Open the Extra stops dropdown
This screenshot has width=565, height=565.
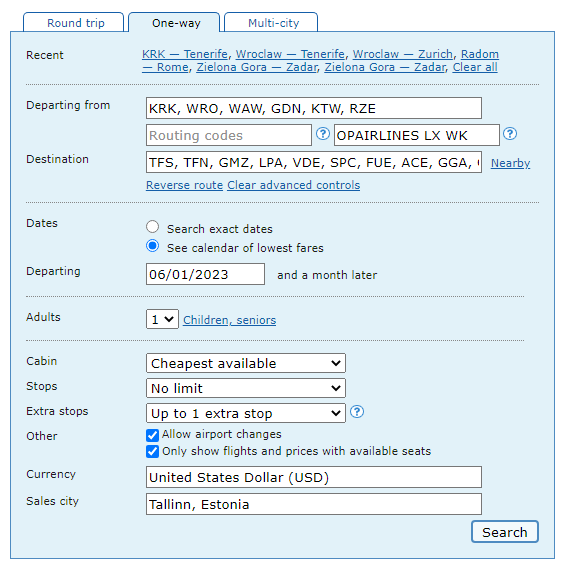tap(246, 413)
